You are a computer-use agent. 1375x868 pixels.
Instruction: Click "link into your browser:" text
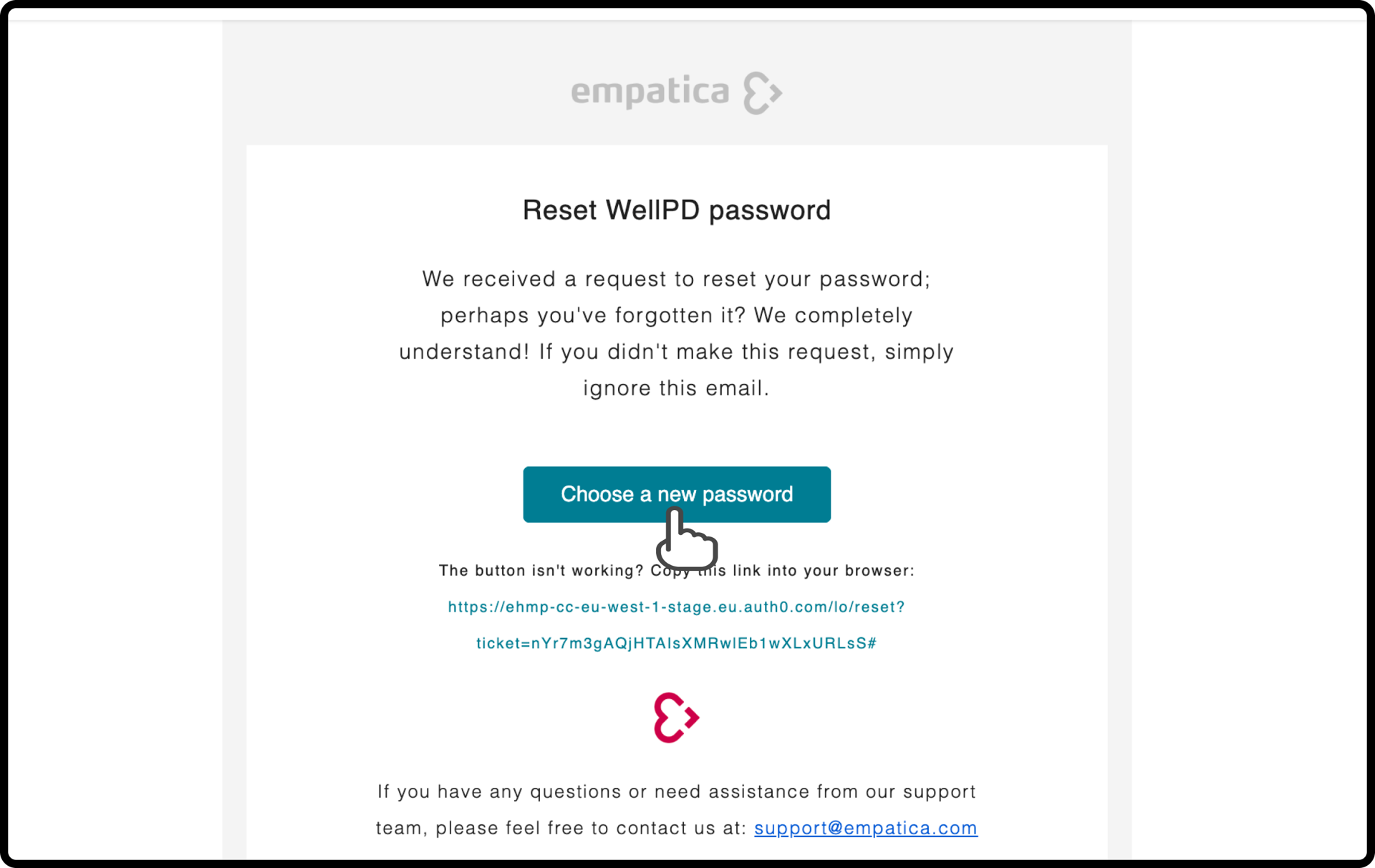[x=824, y=571]
